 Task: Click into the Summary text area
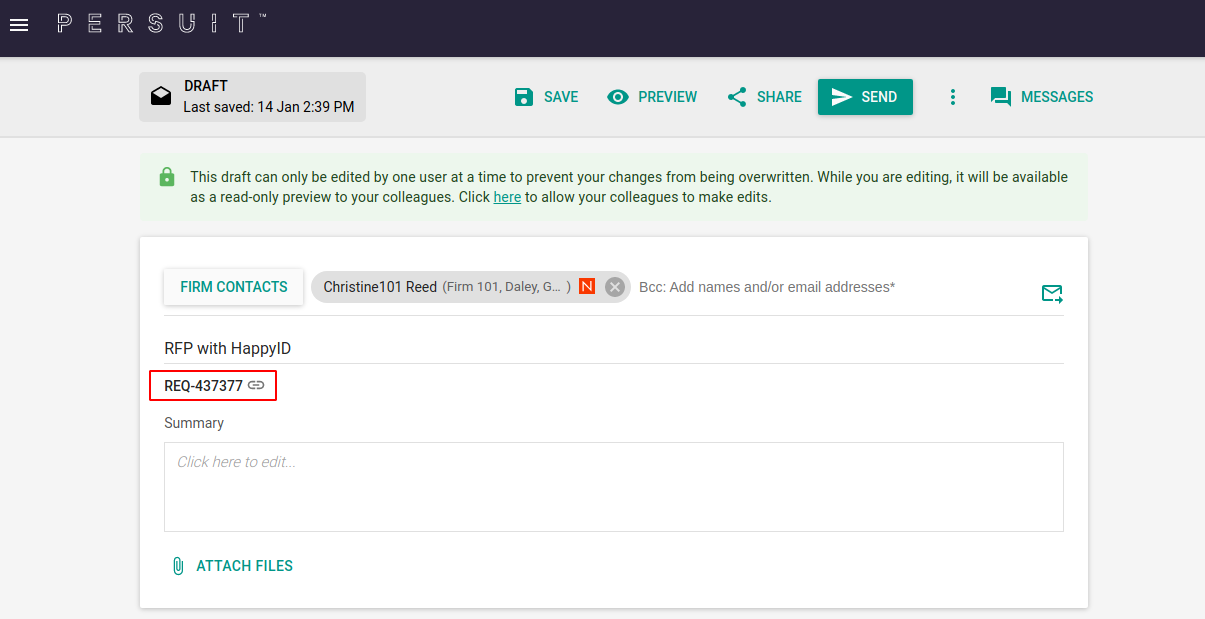click(613, 486)
